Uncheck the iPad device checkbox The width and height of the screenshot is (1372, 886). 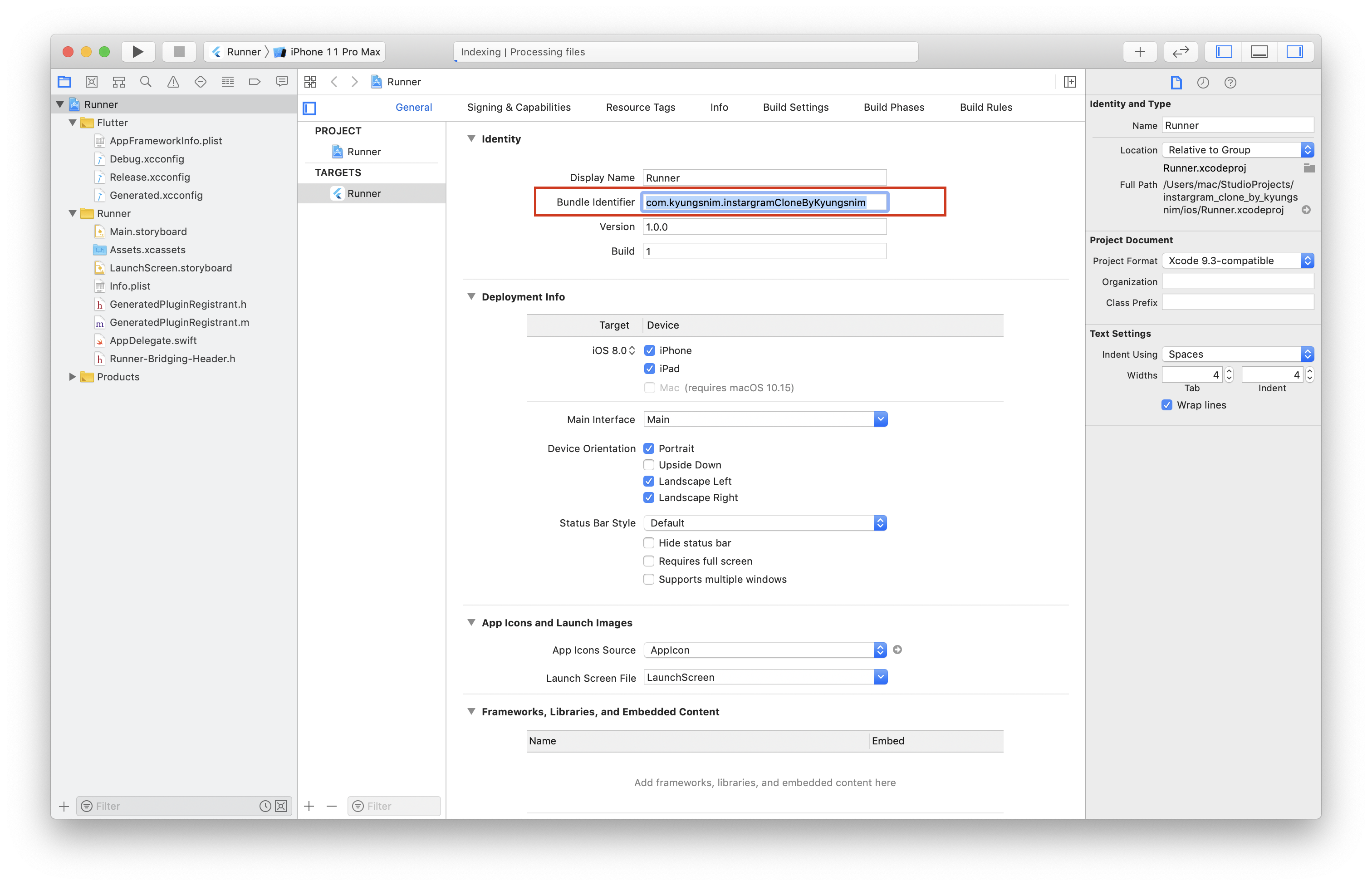pos(649,369)
